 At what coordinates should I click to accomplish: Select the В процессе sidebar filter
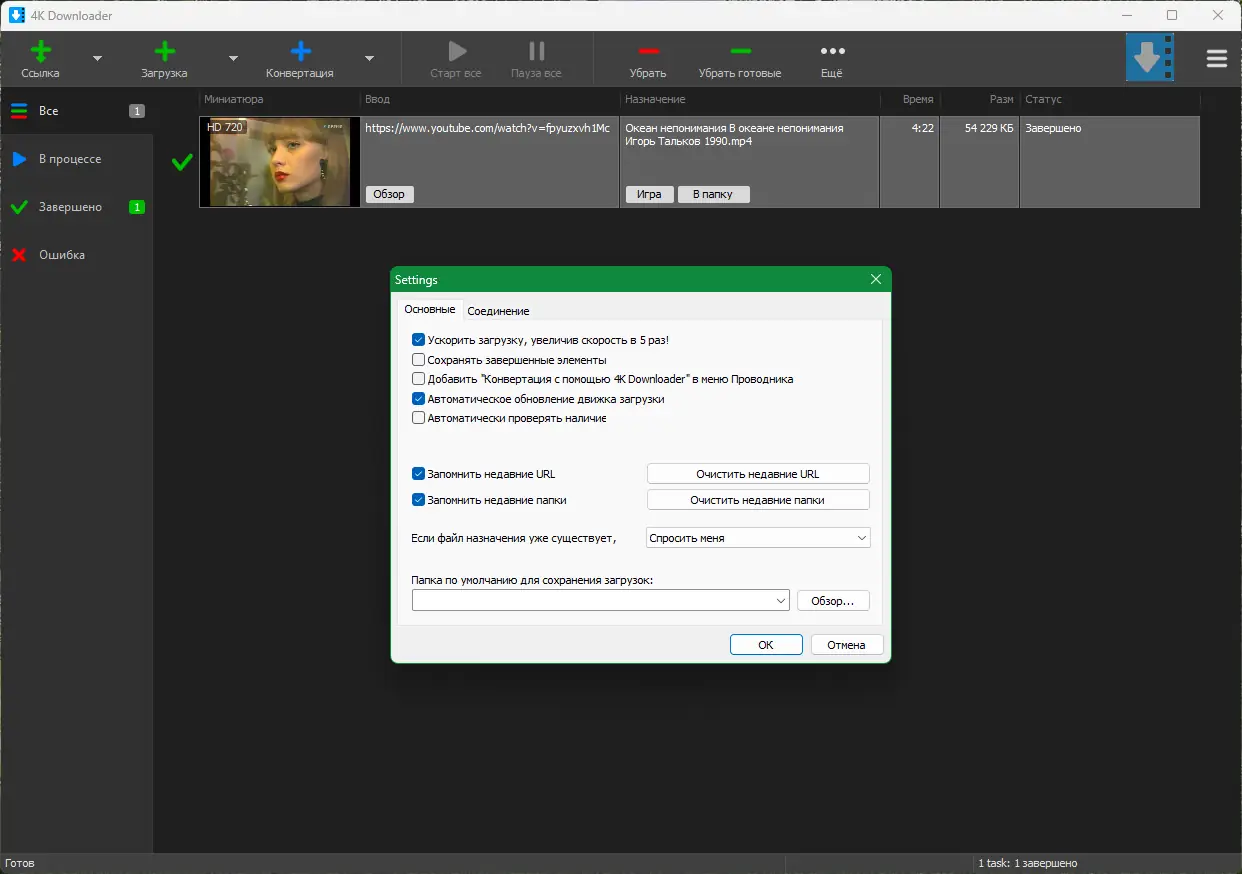click(76, 159)
